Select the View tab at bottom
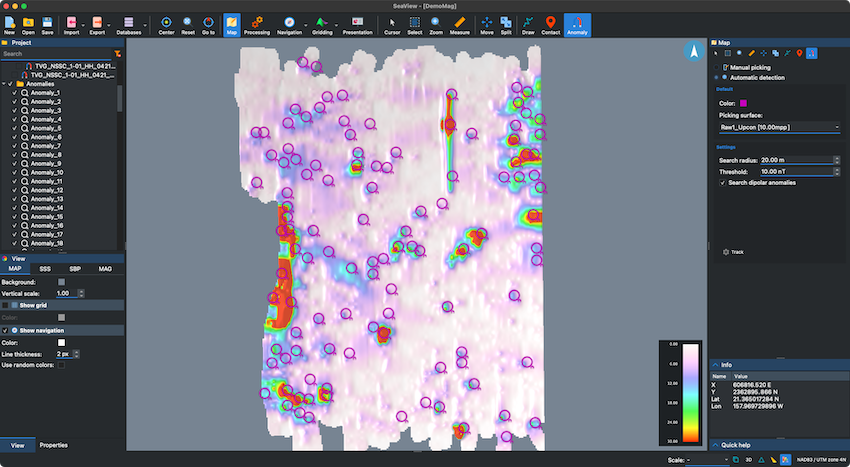The width and height of the screenshot is (850, 467). 17,445
